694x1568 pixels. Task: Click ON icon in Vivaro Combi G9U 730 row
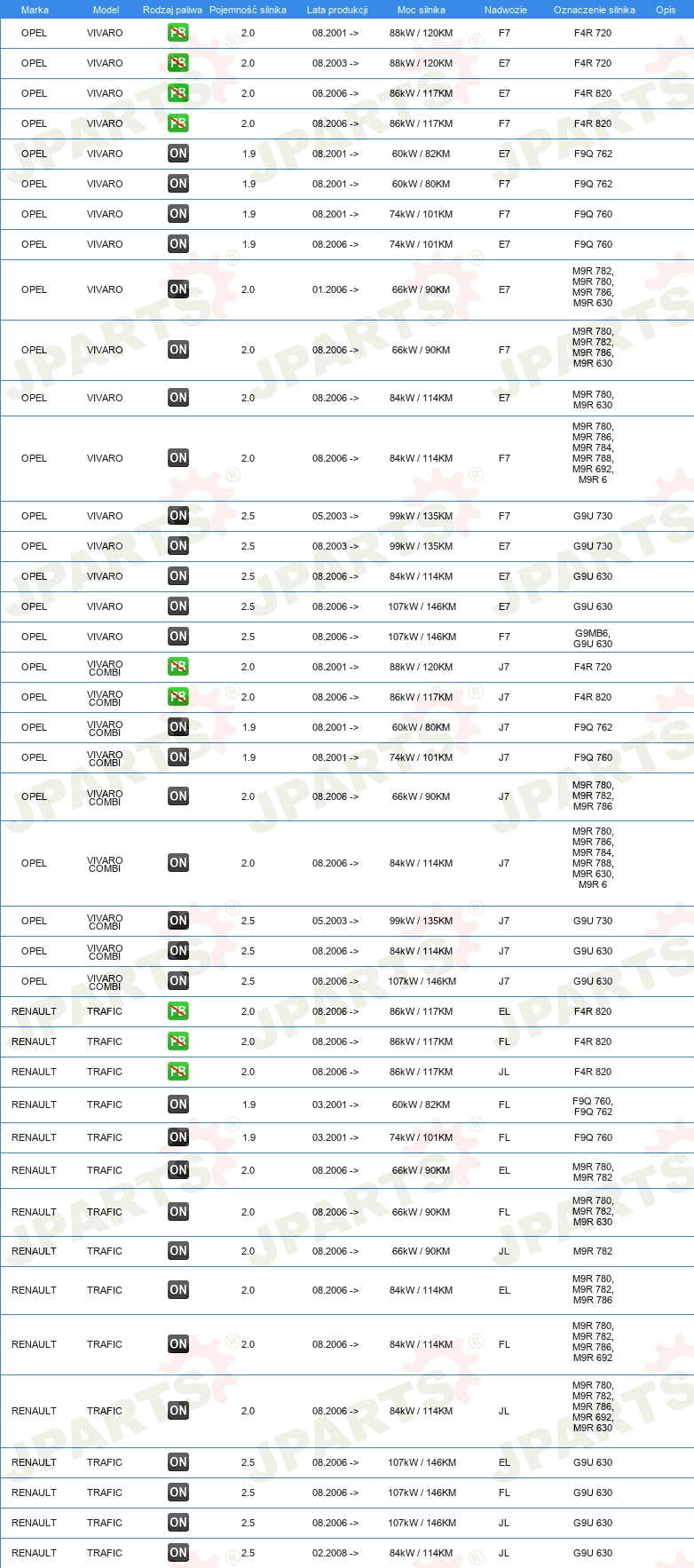point(178,921)
